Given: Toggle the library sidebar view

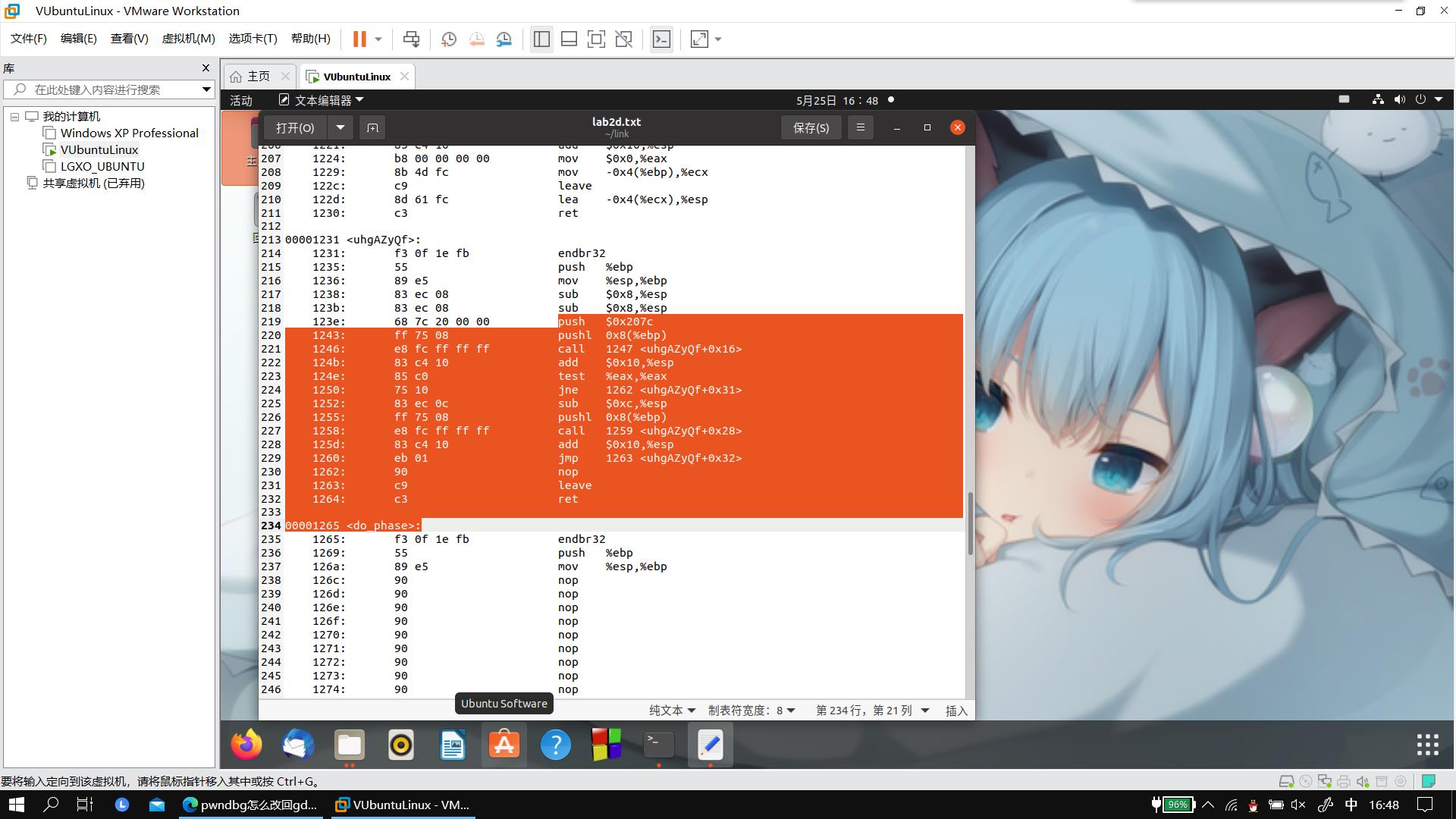Looking at the screenshot, I should 541,39.
